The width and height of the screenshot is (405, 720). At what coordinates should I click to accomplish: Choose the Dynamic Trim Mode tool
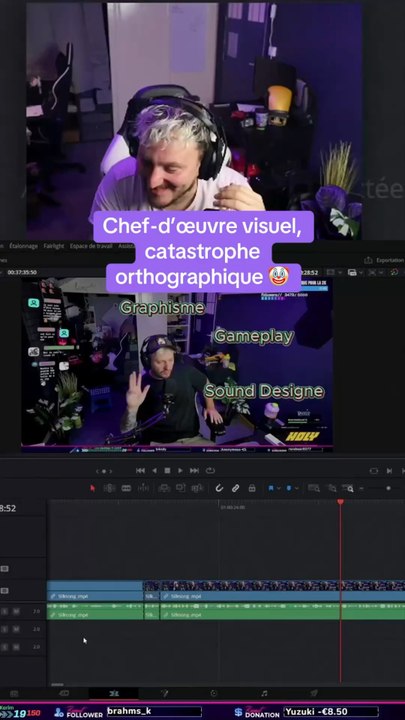126,488
